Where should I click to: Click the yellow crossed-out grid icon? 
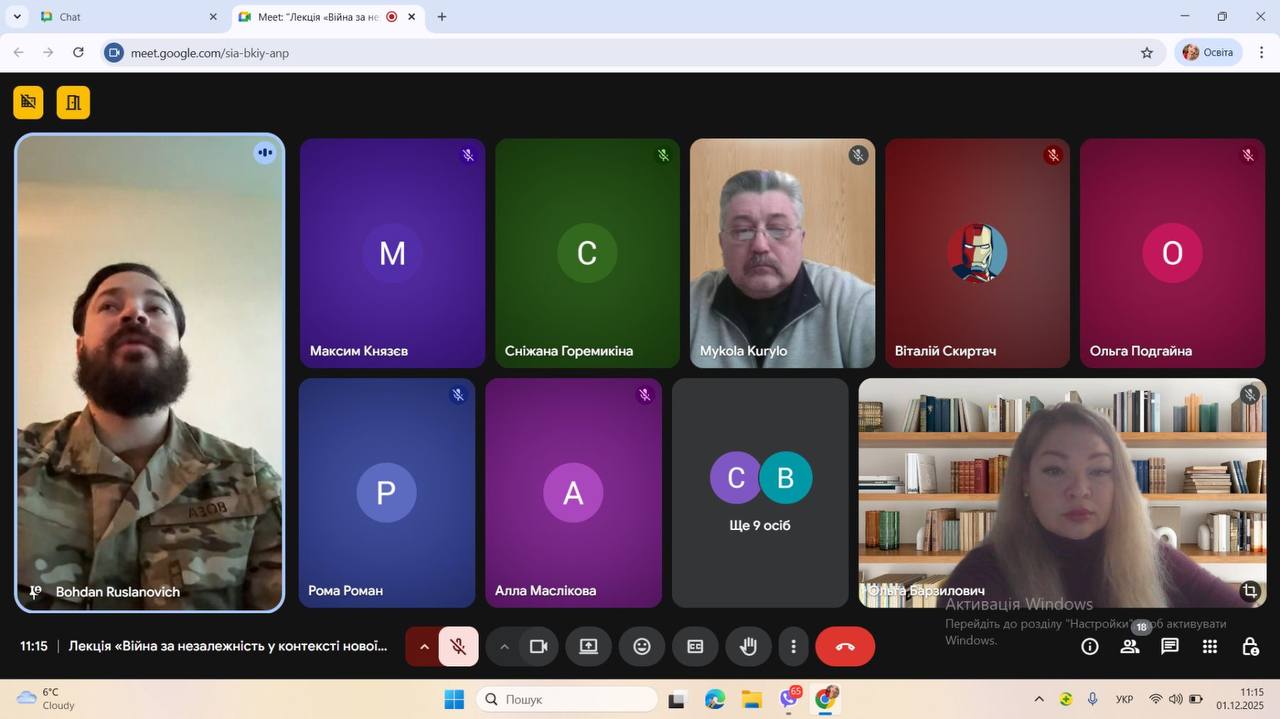click(x=28, y=102)
